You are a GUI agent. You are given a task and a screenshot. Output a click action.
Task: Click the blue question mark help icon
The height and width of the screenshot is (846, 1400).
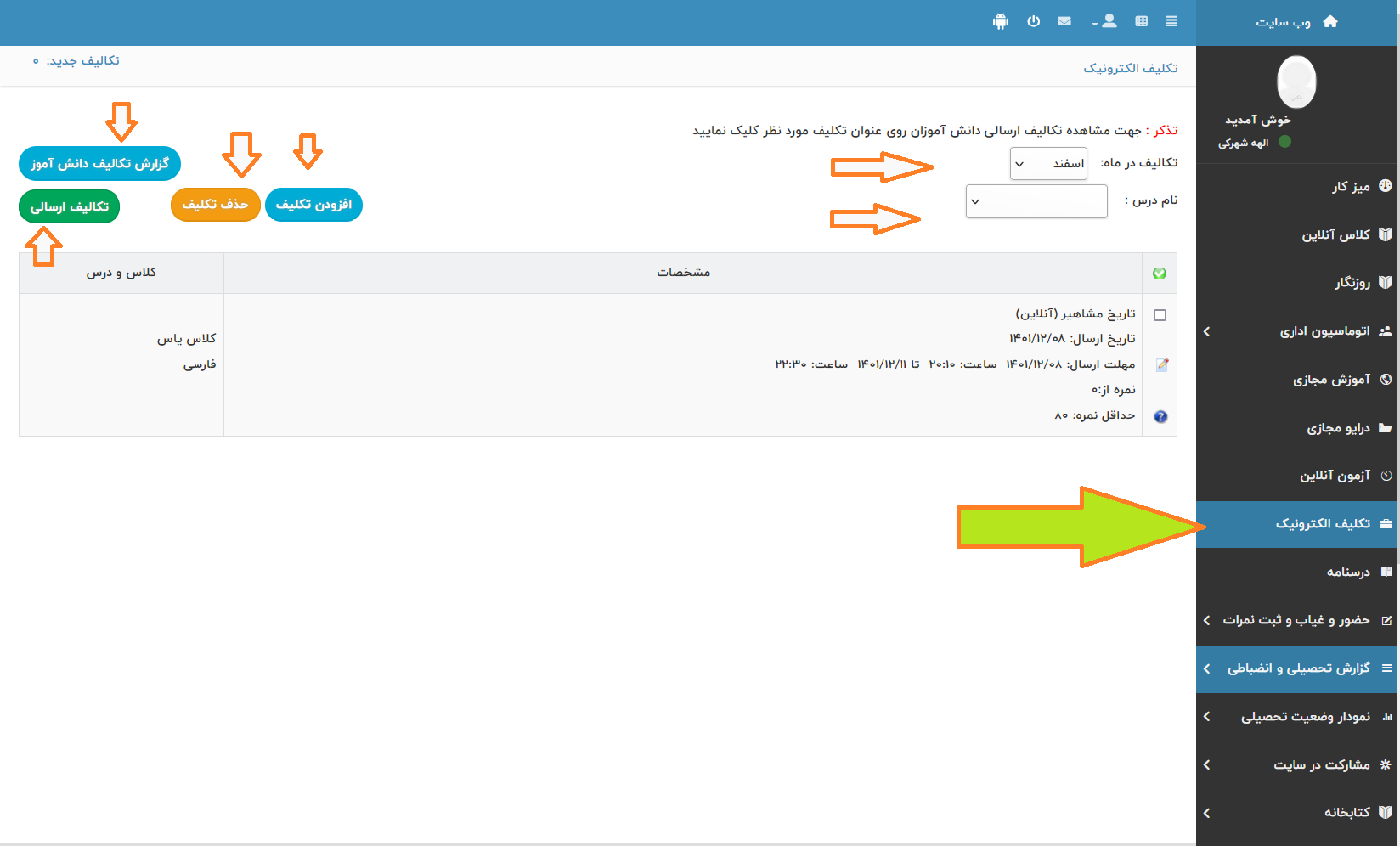click(x=1160, y=416)
